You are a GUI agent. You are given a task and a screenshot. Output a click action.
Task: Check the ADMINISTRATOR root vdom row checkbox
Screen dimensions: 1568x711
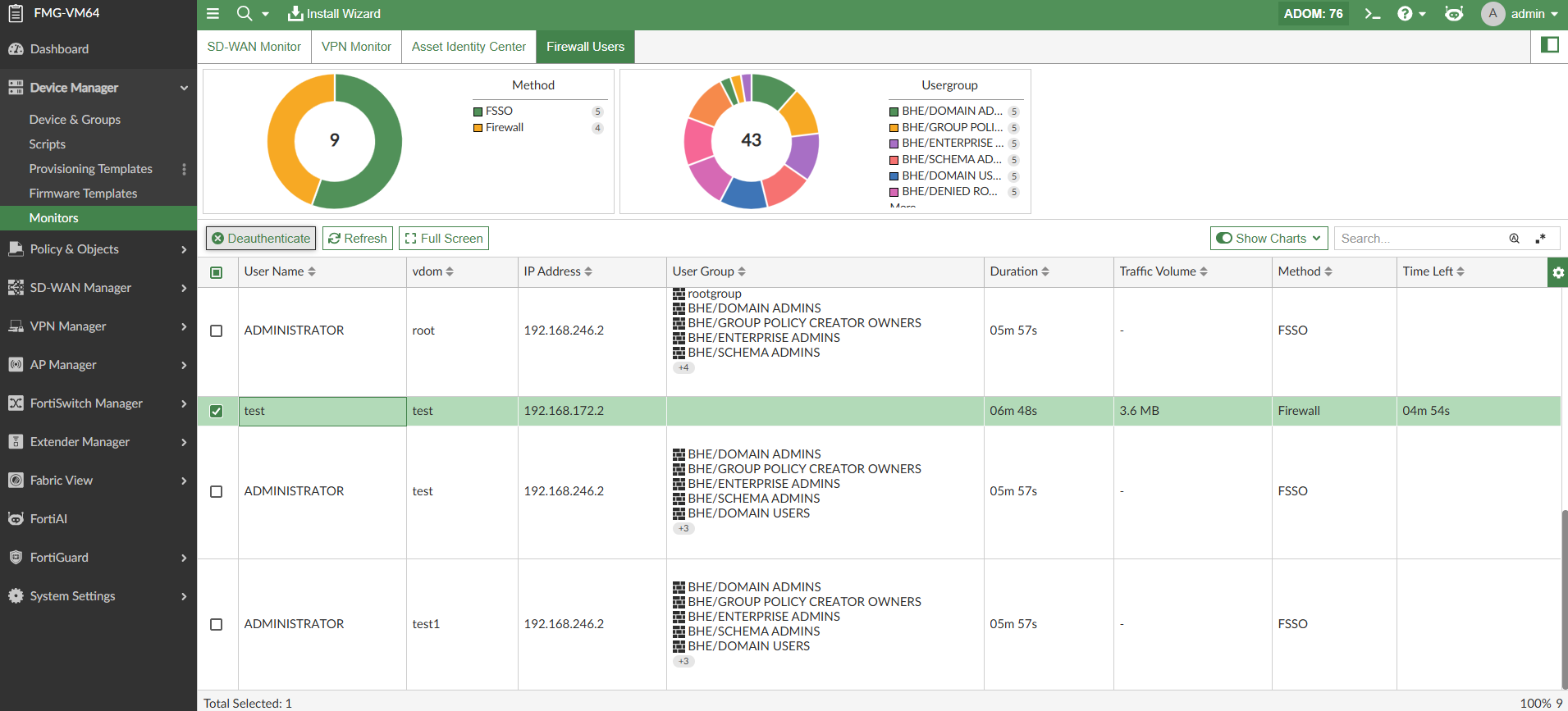pyautogui.click(x=217, y=330)
